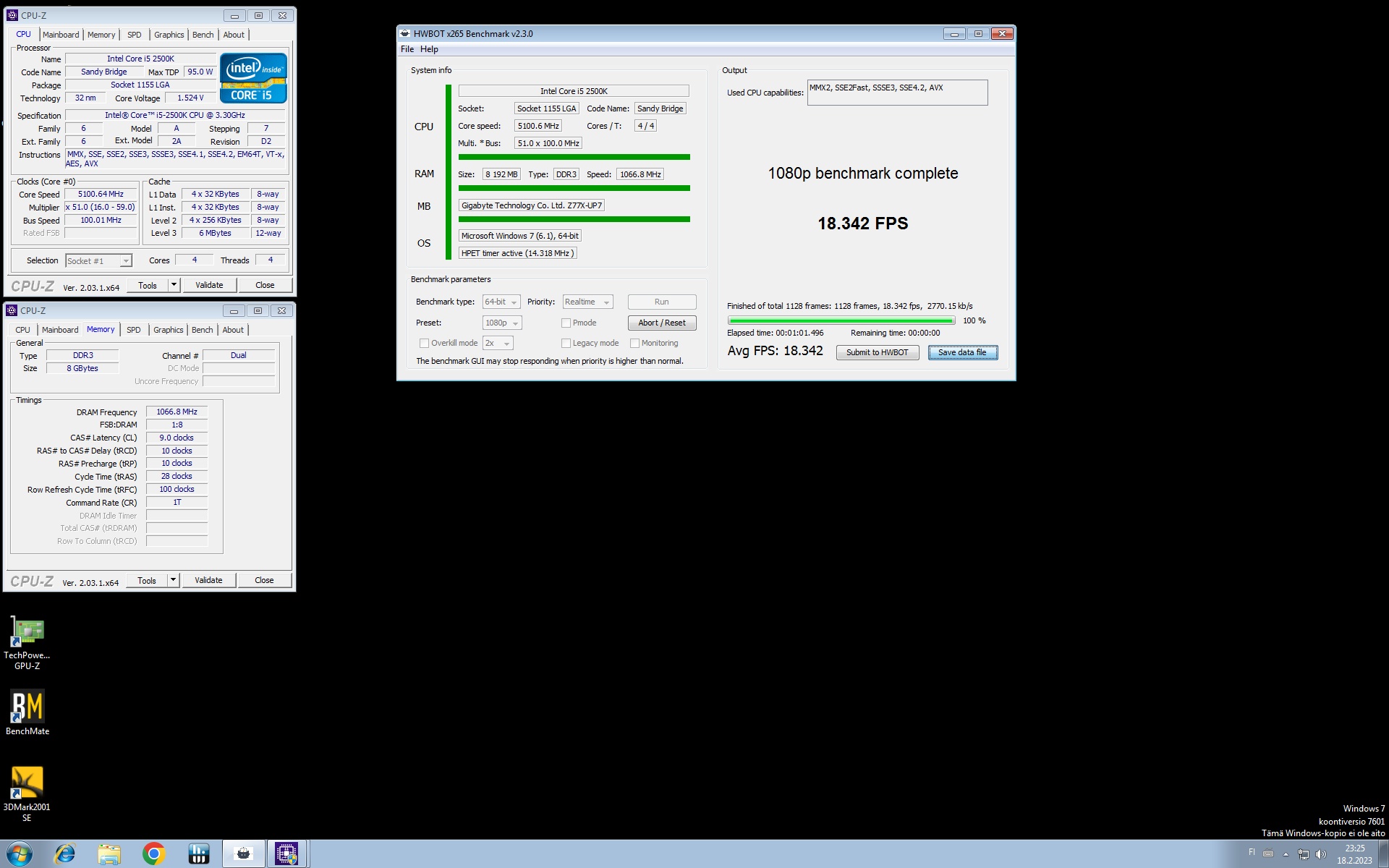Click lower CPU-Z title bar icon

click(x=12, y=310)
